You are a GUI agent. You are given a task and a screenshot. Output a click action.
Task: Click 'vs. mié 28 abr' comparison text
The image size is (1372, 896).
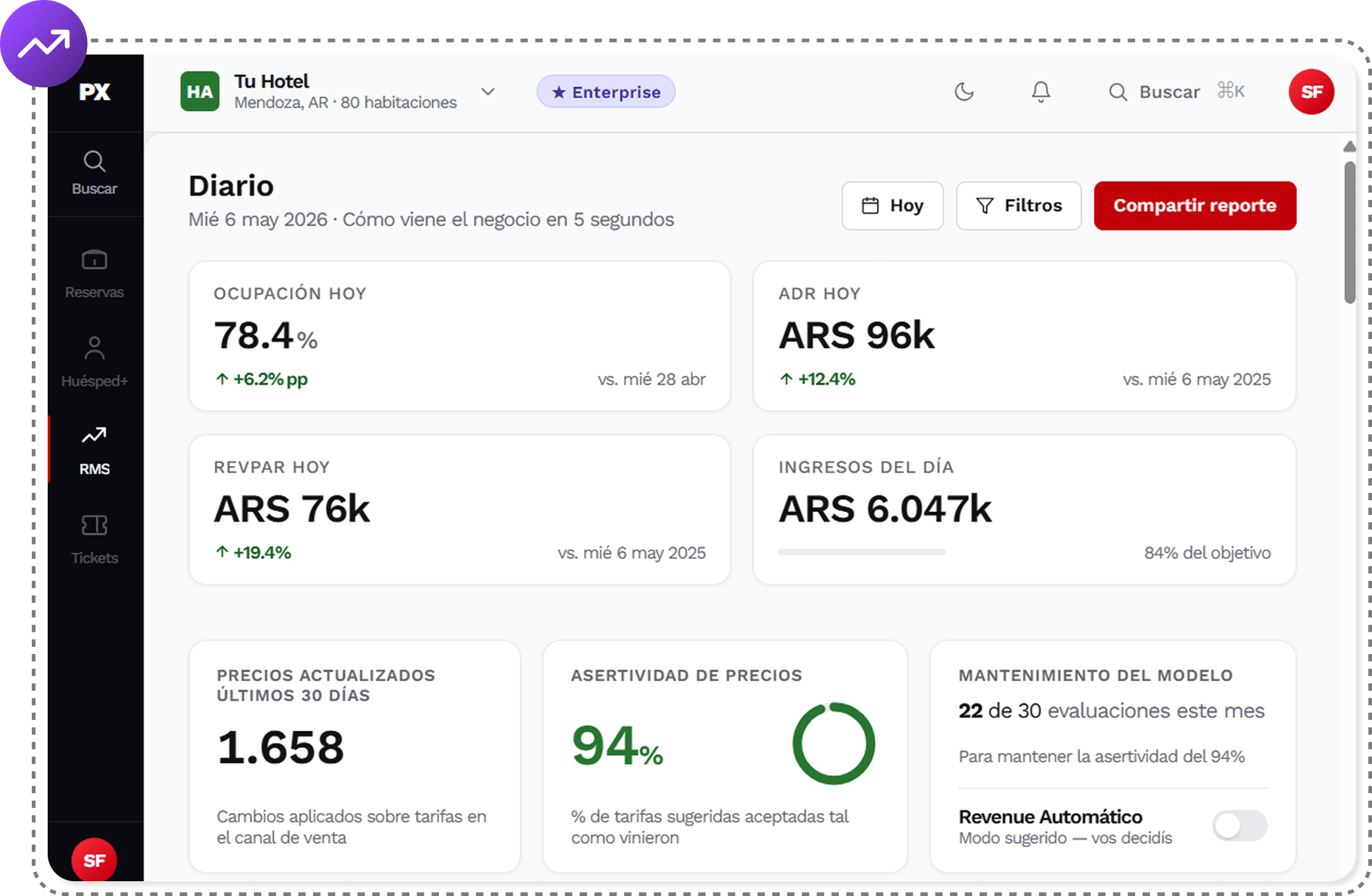coord(651,379)
